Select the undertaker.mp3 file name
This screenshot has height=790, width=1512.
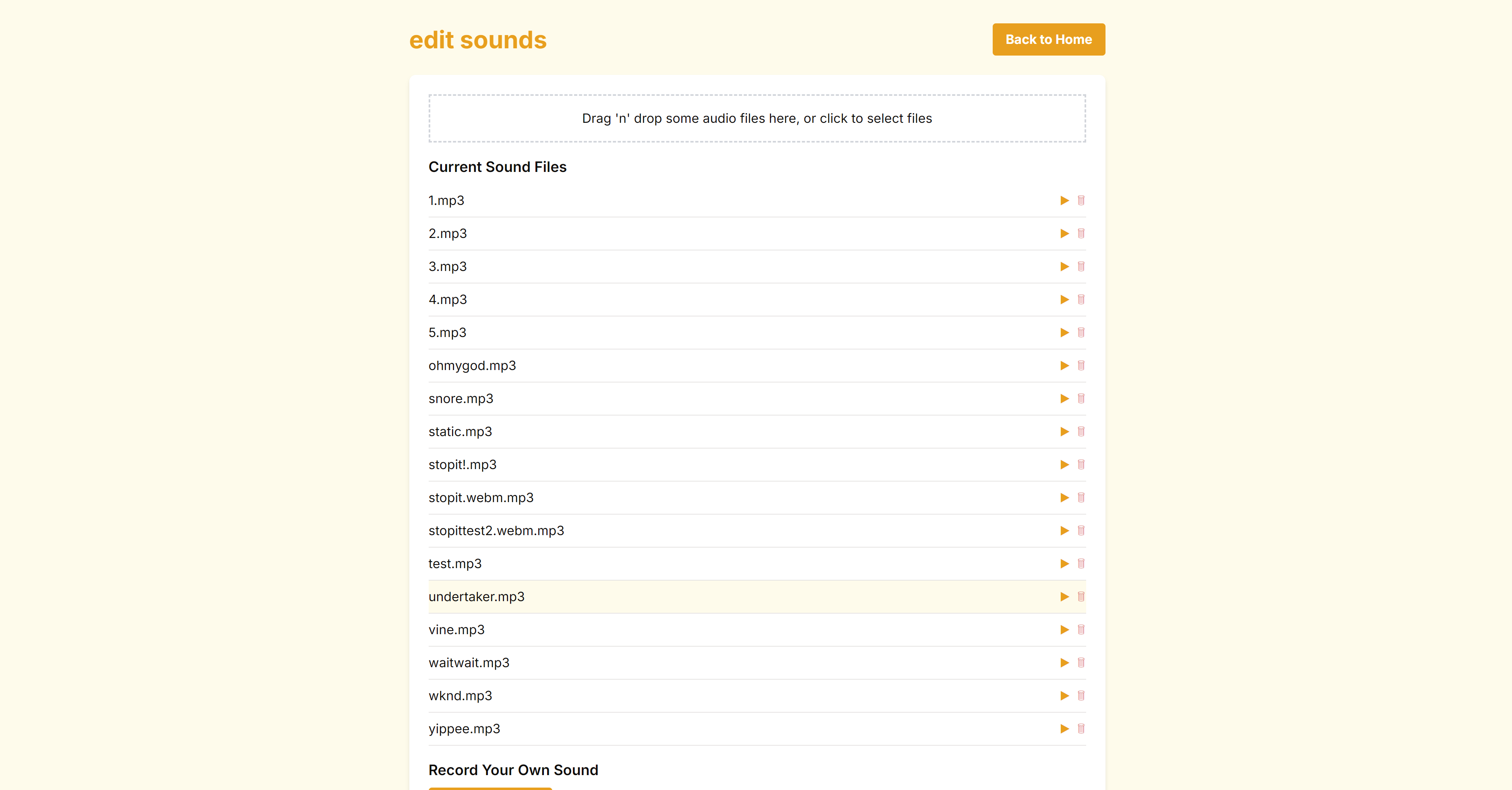coord(477,597)
